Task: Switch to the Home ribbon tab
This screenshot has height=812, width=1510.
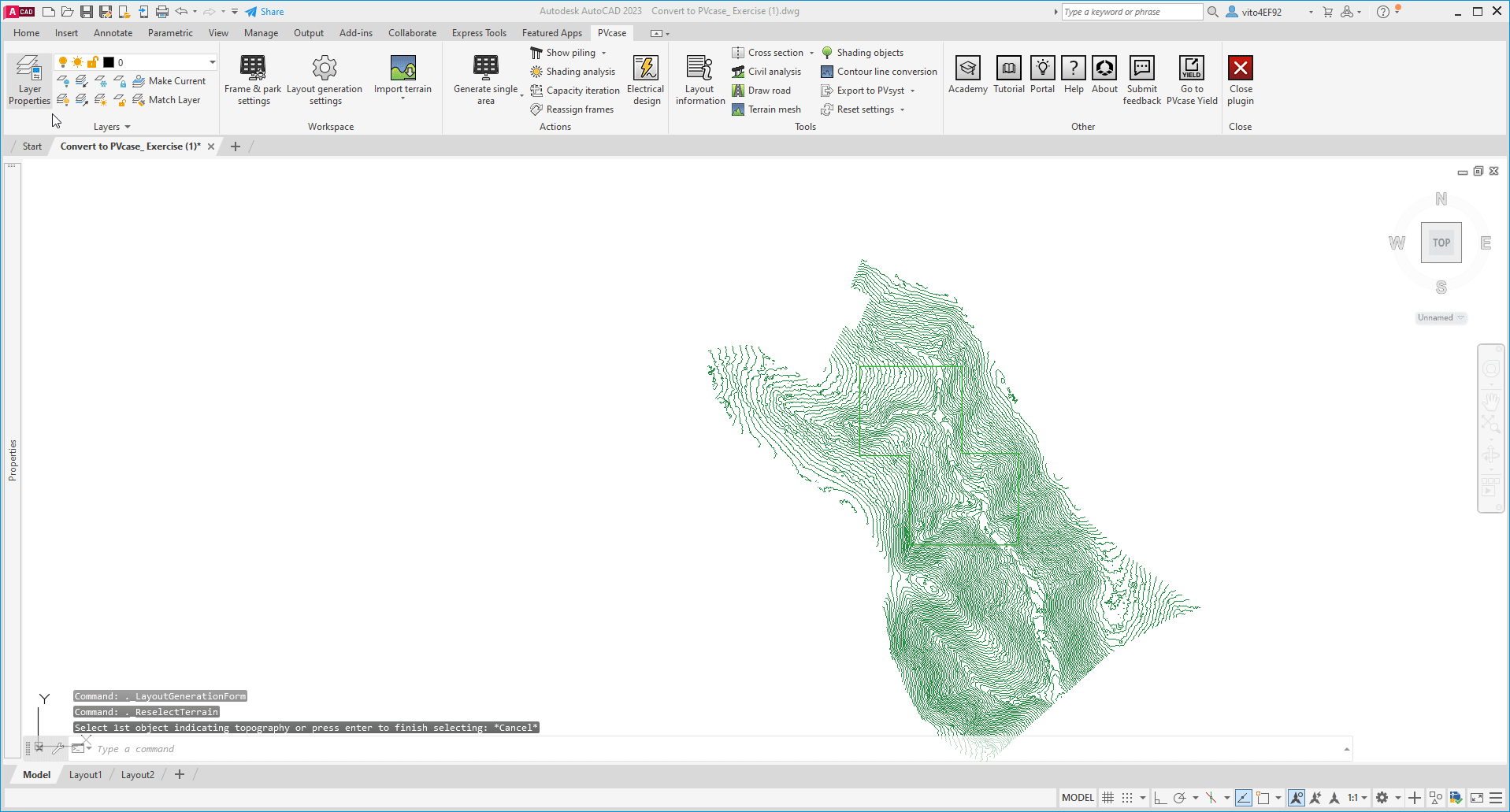Action: [x=27, y=33]
